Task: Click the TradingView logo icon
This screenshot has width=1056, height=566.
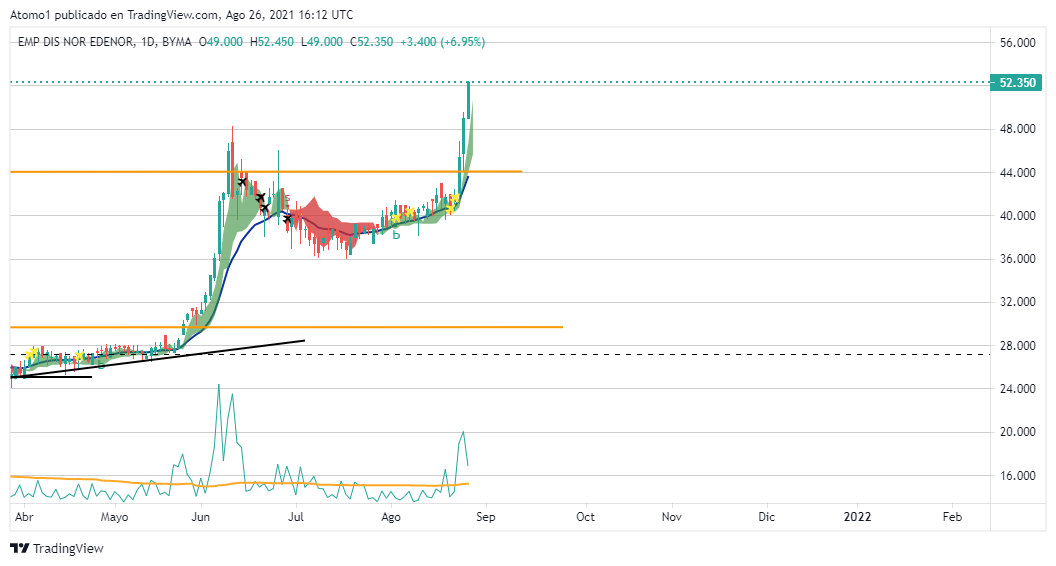Action: [19, 548]
